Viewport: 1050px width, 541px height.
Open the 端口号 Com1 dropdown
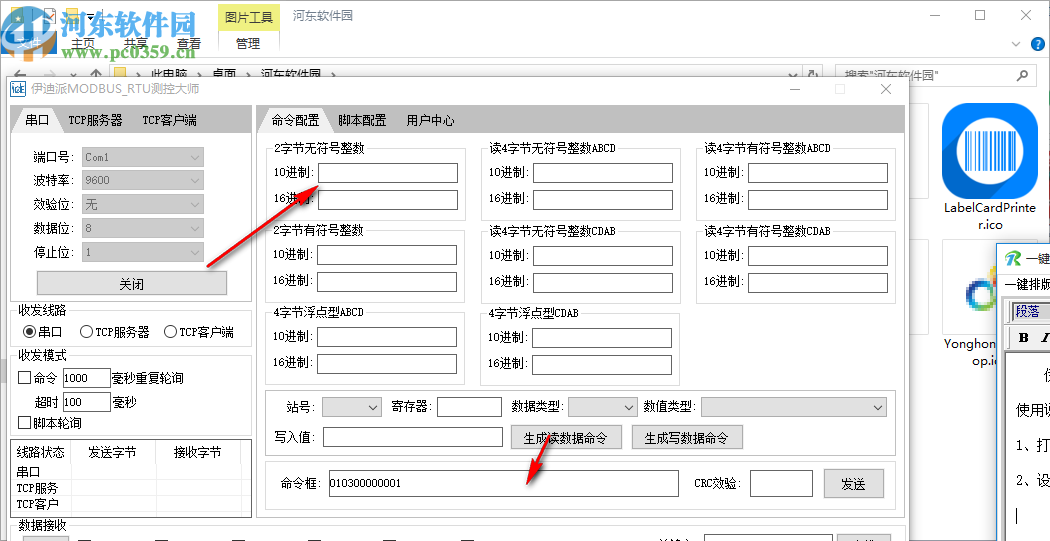point(143,157)
